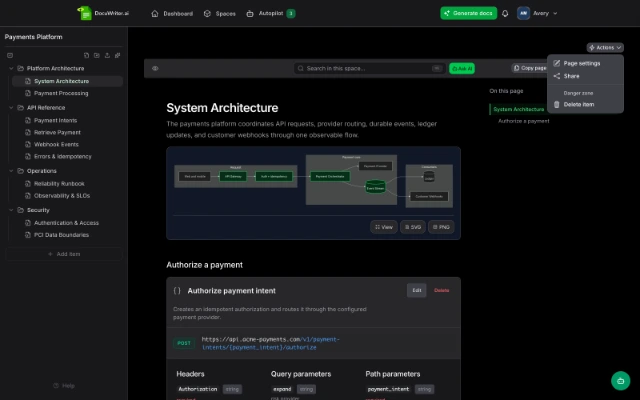This screenshot has width=640, height=400.
Task: Click the export upload icon in sidebar toolbar
Action: pyautogui.click(x=107, y=55)
